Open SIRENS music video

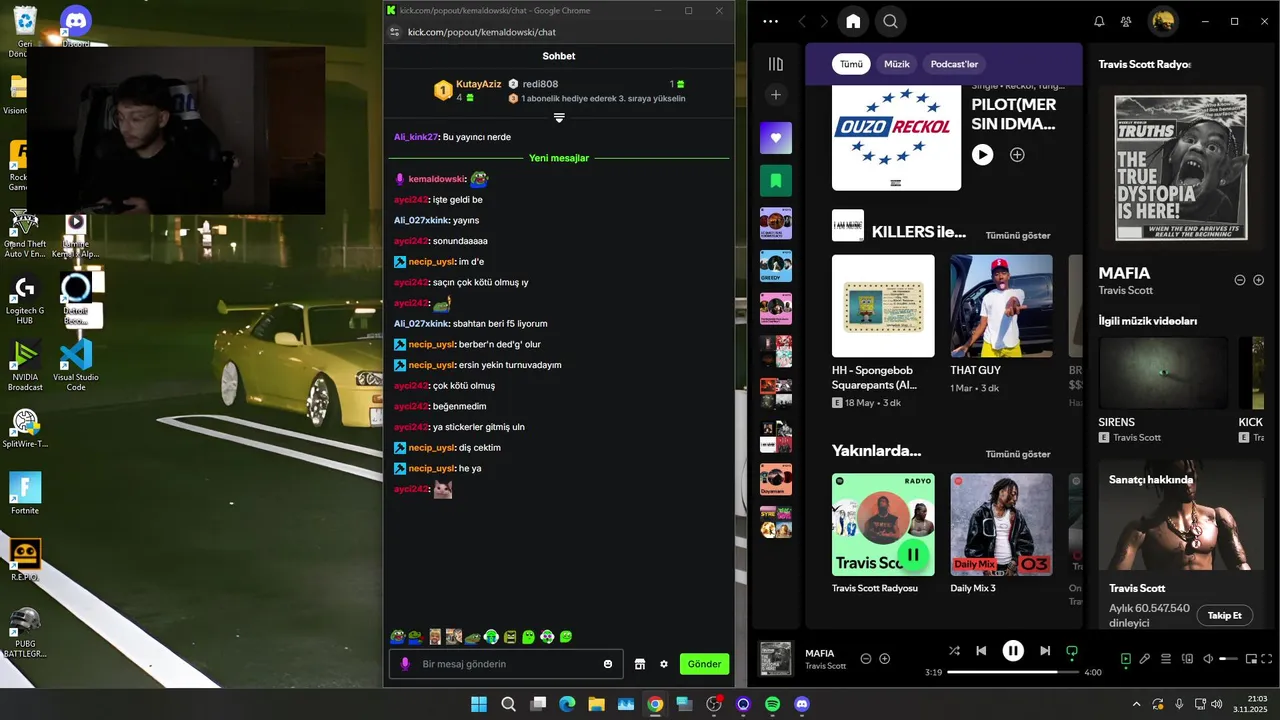(1163, 373)
